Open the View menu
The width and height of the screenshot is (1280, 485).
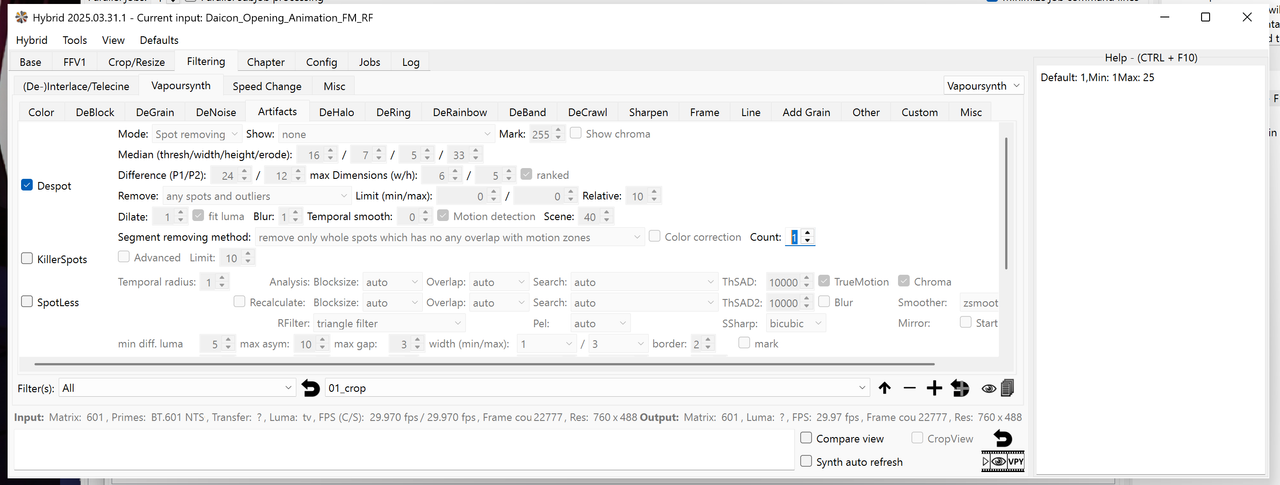(x=113, y=40)
